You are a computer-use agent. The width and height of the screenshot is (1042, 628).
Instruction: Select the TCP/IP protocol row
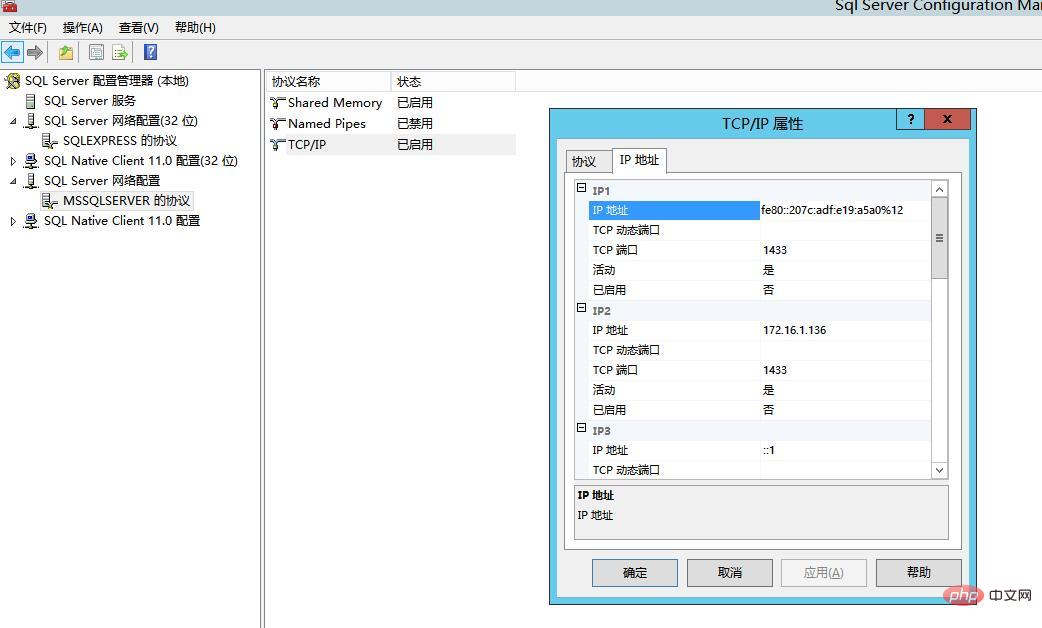391,145
